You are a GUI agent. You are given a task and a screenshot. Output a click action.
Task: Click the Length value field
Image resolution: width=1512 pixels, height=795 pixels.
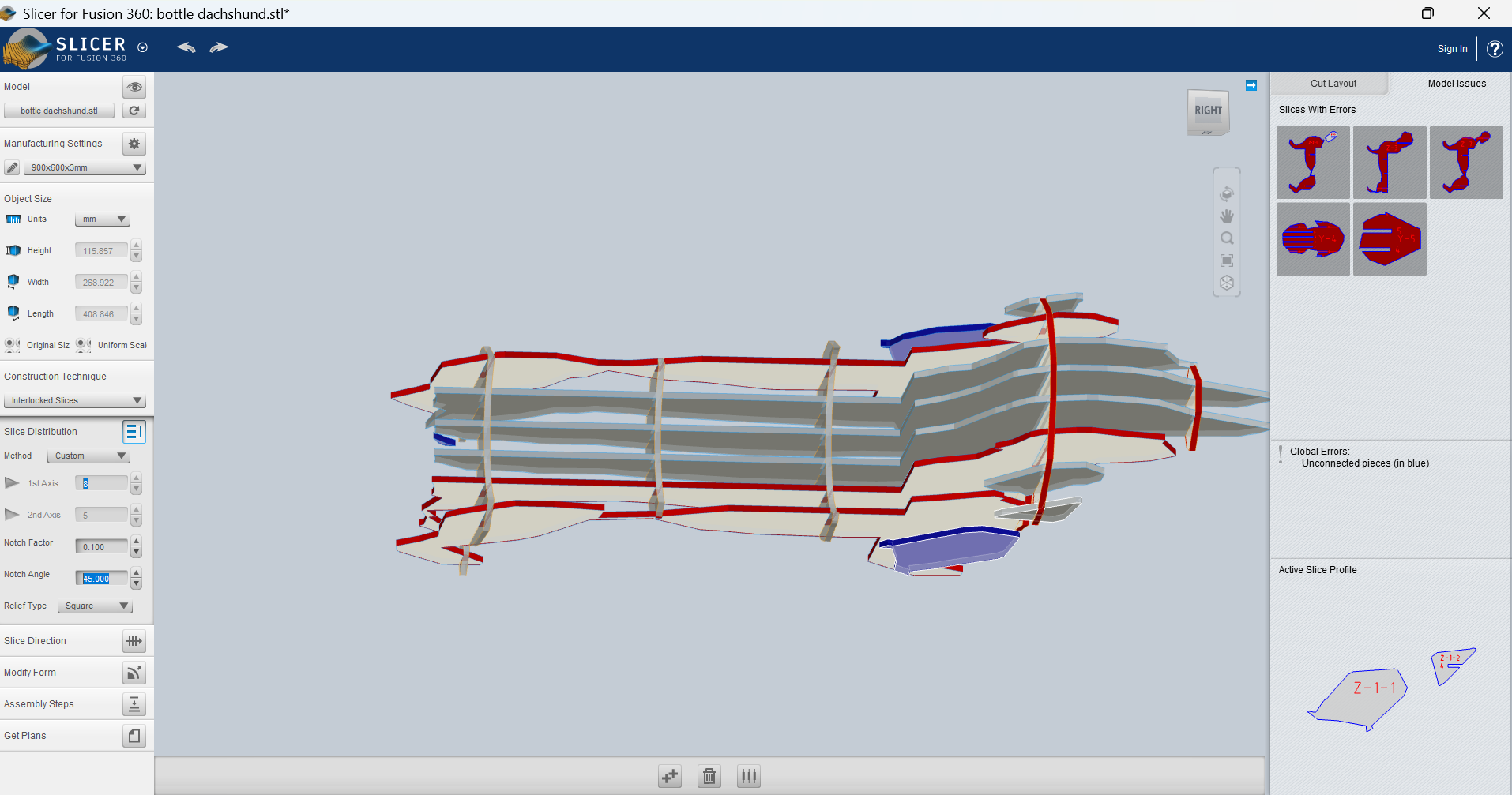(x=101, y=314)
